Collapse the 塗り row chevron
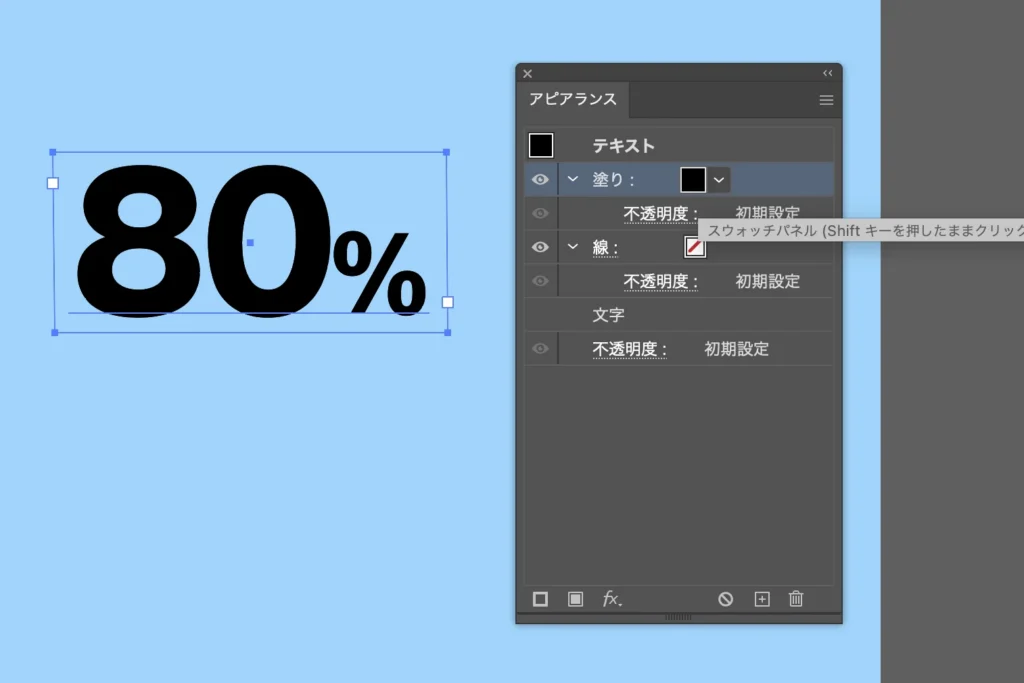The image size is (1024, 683). [x=573, y=180]
